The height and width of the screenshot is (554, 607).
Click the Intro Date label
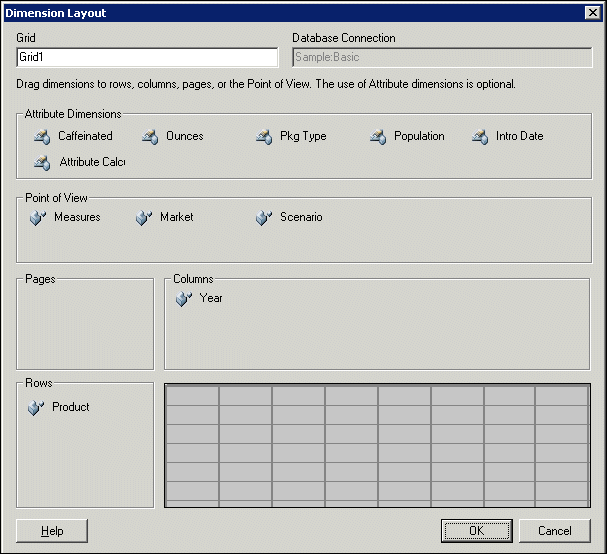pyautogui.click(x=520, y=136)
